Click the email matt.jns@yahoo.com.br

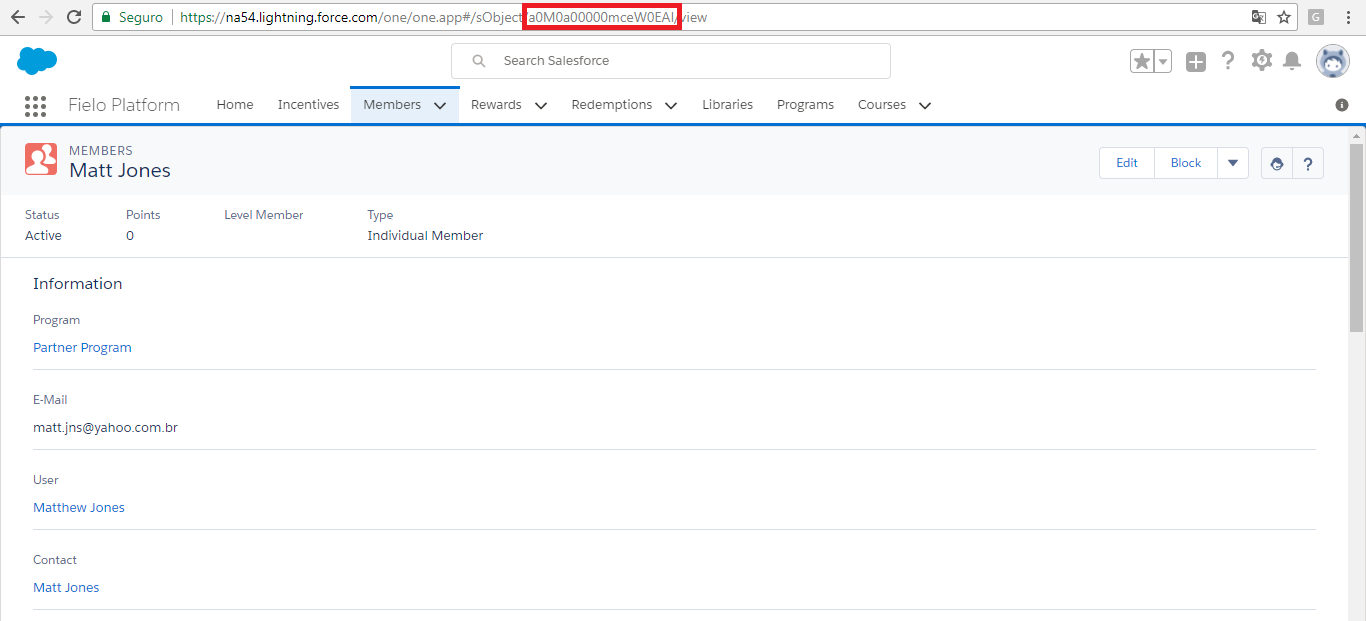105,428
